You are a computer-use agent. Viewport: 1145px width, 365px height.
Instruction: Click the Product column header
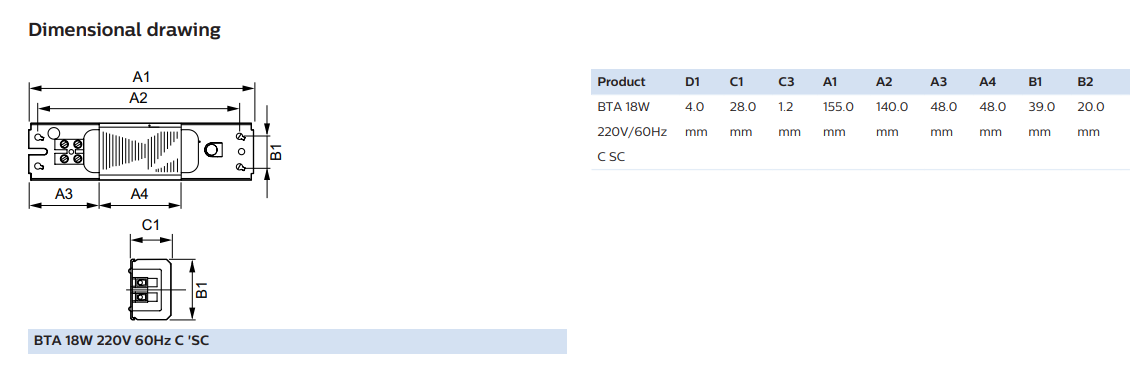[x=621, y=82]
